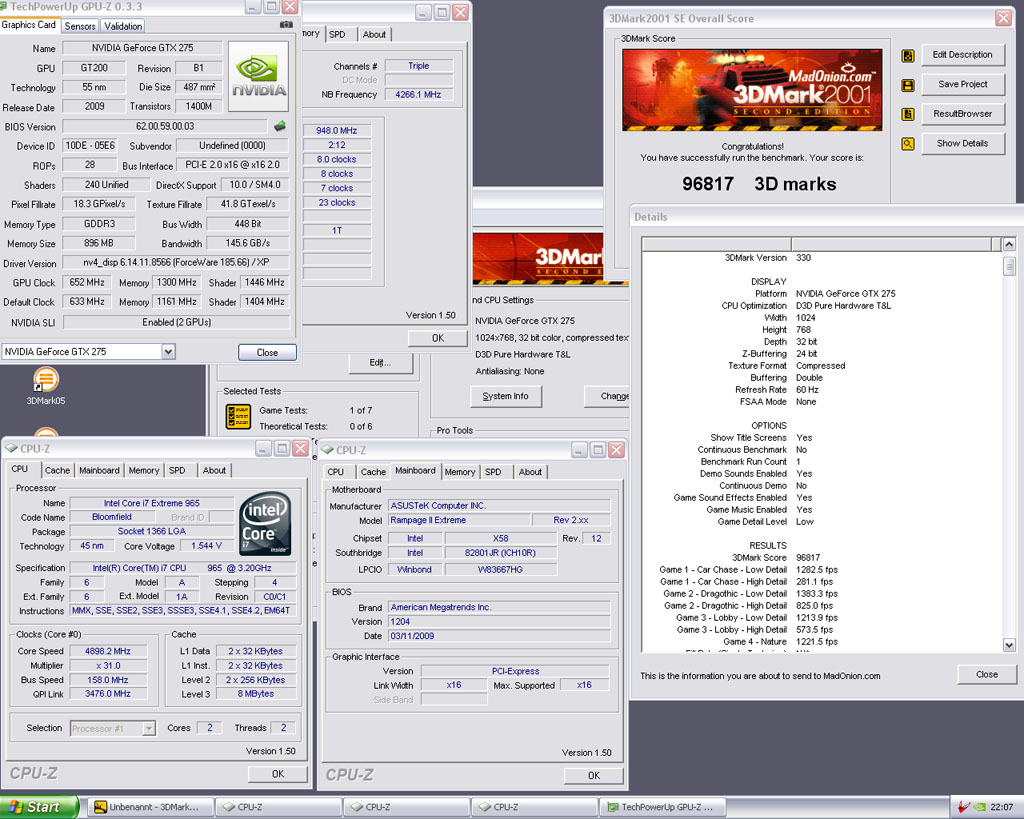Click the Close button in GPU-Z

(267, 353)
